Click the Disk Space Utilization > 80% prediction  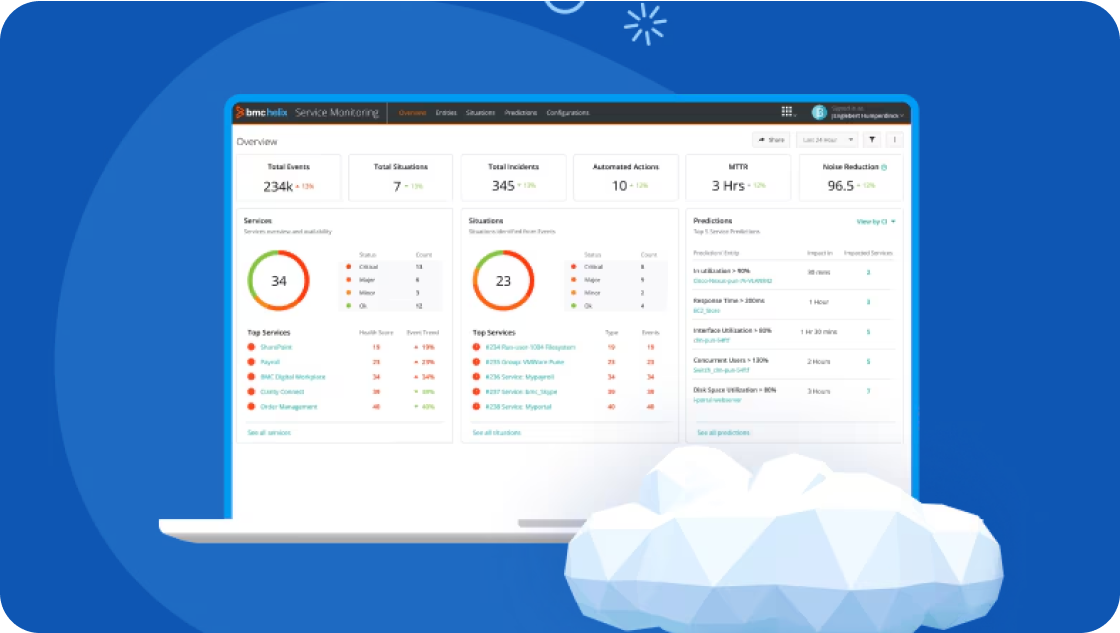click(x=734, y=390)
